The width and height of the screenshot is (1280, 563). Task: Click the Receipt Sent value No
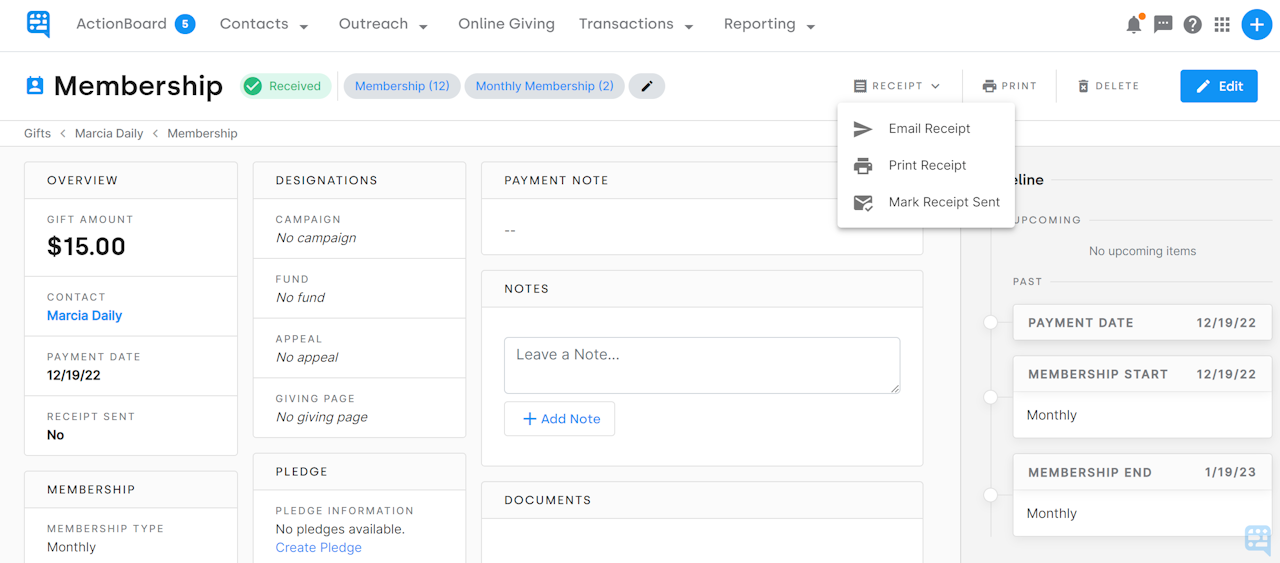pyautogui.click(x=55, y=435)
